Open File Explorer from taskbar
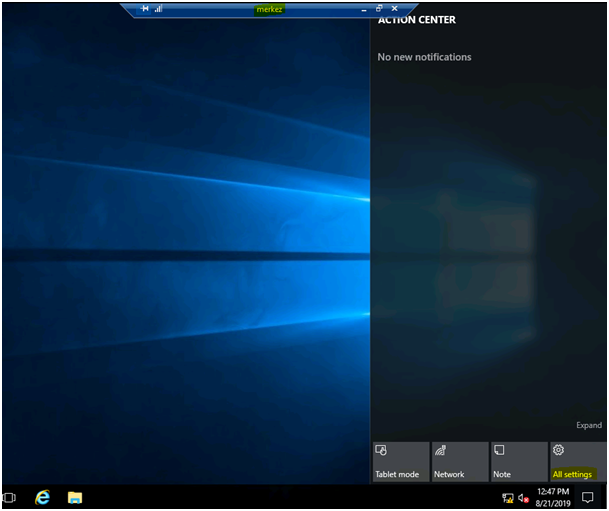The width and height of the screenshot is (609, 511). (75, 497)
